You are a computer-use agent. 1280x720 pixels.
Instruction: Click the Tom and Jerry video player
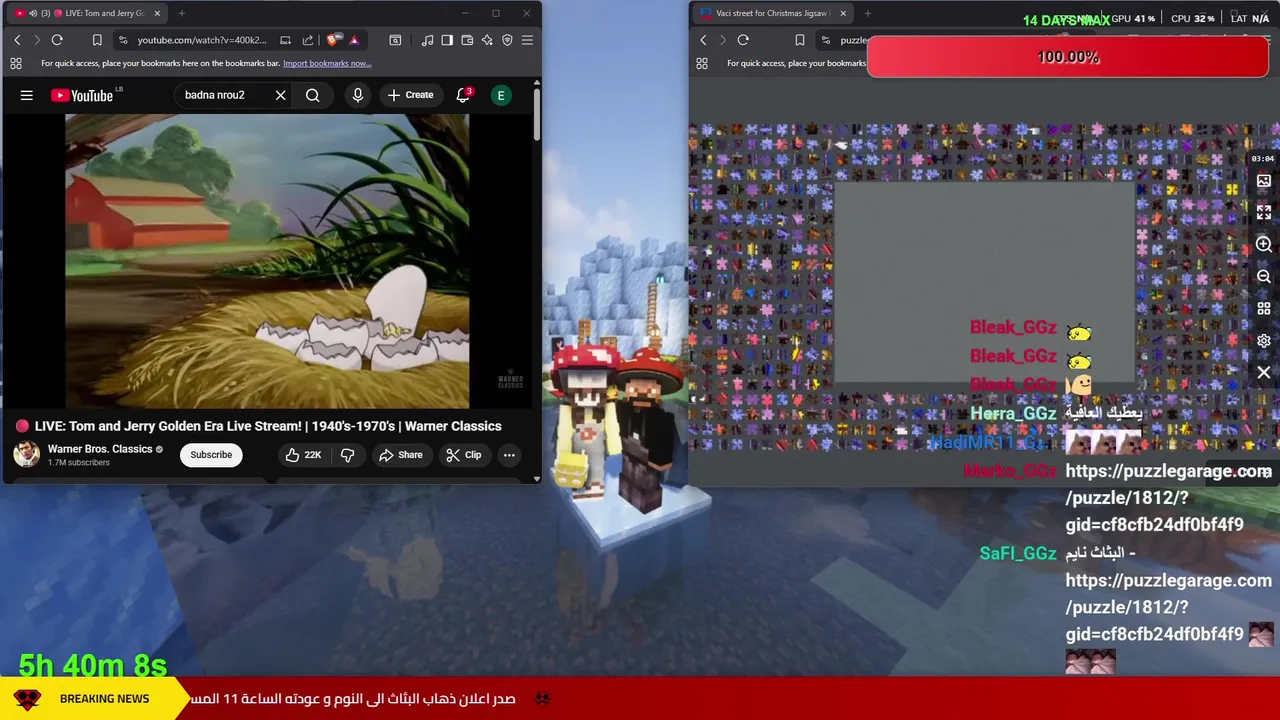[x=267, y=261]
